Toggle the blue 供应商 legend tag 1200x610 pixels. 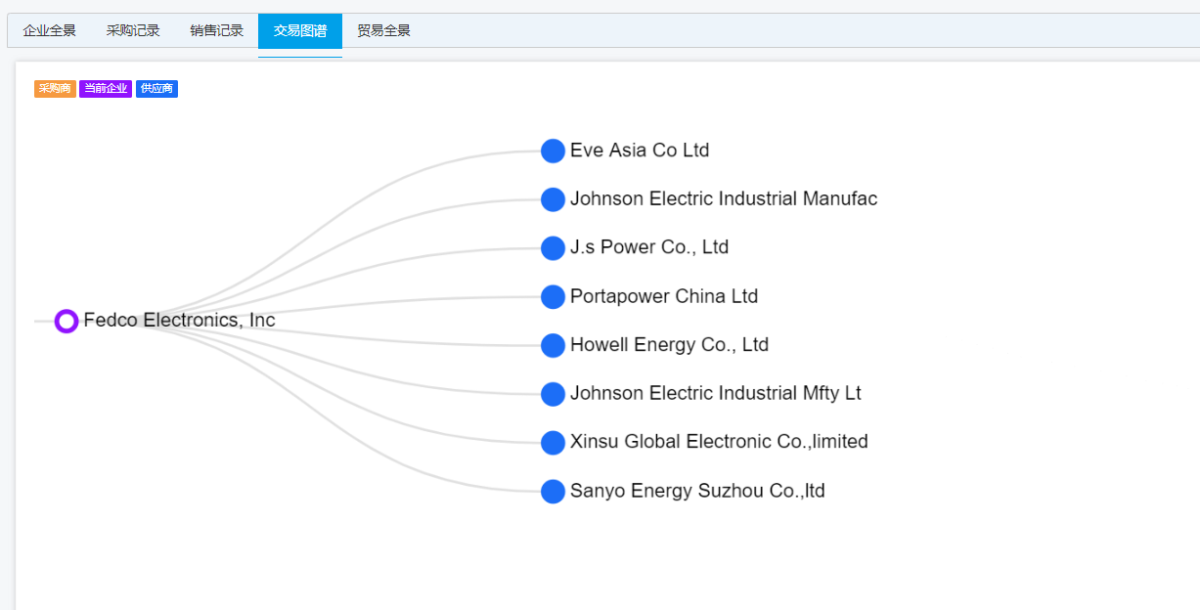pyautogui.click(x=157, y=89)
